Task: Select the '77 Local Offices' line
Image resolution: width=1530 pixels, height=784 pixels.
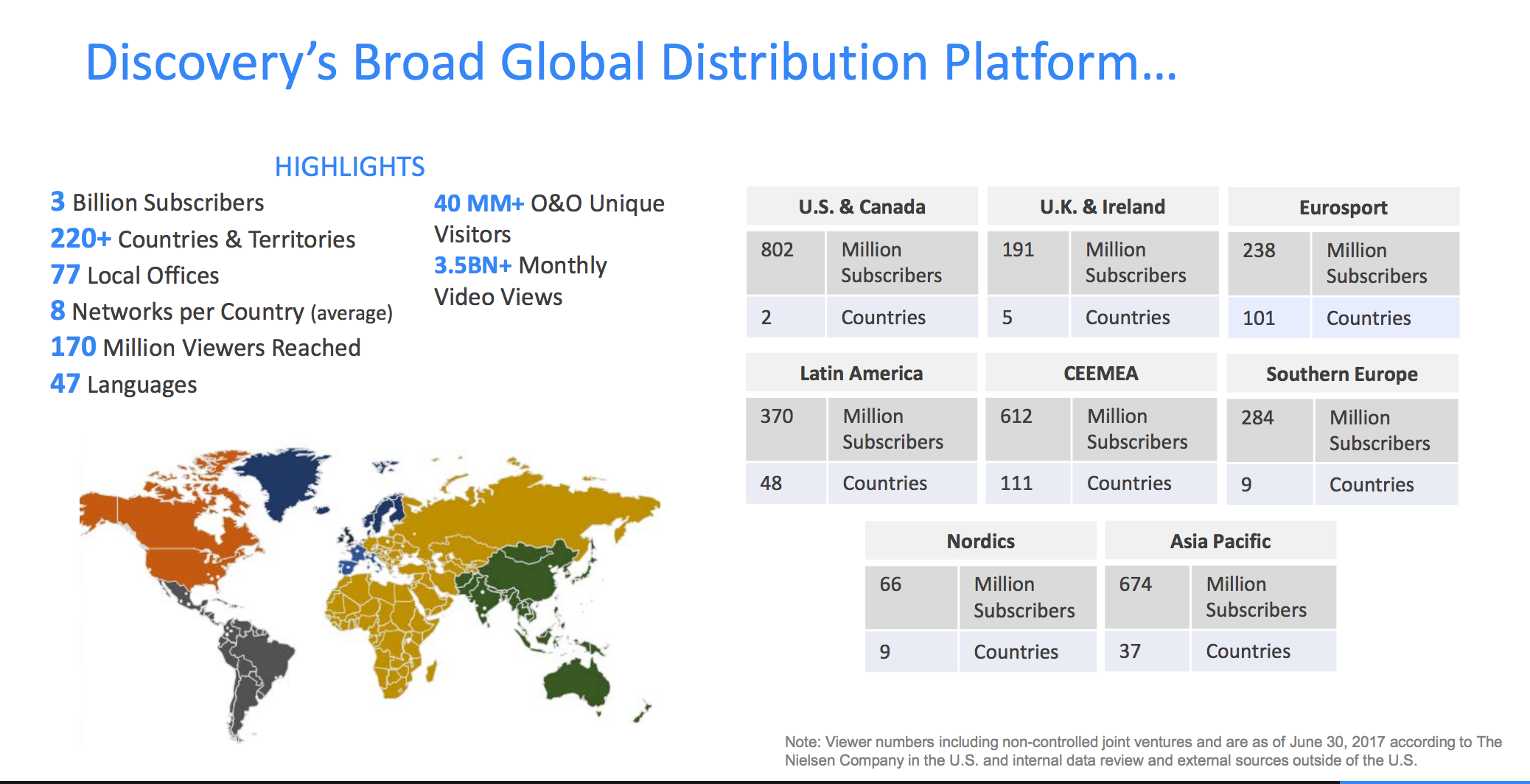Action: [x=135, y=275]
